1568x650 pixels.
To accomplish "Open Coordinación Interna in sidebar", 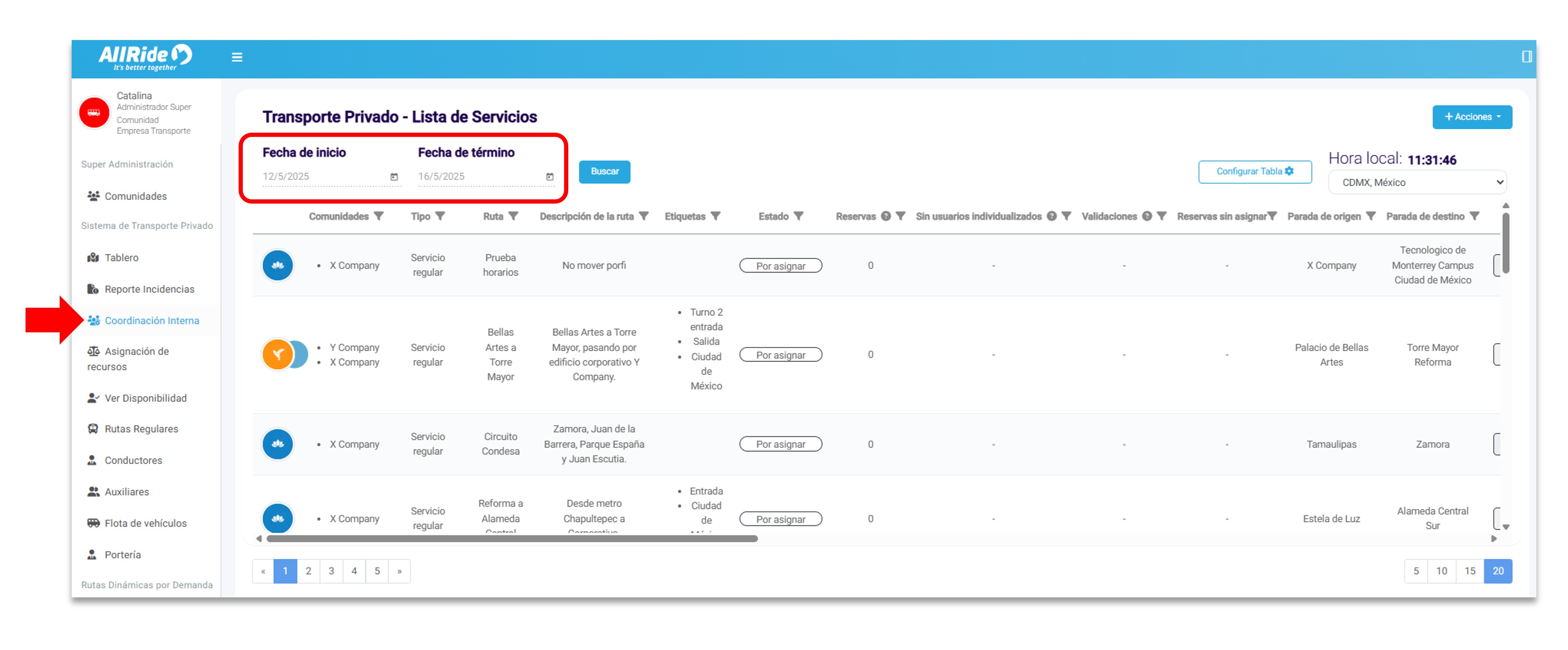I will 152,320.
